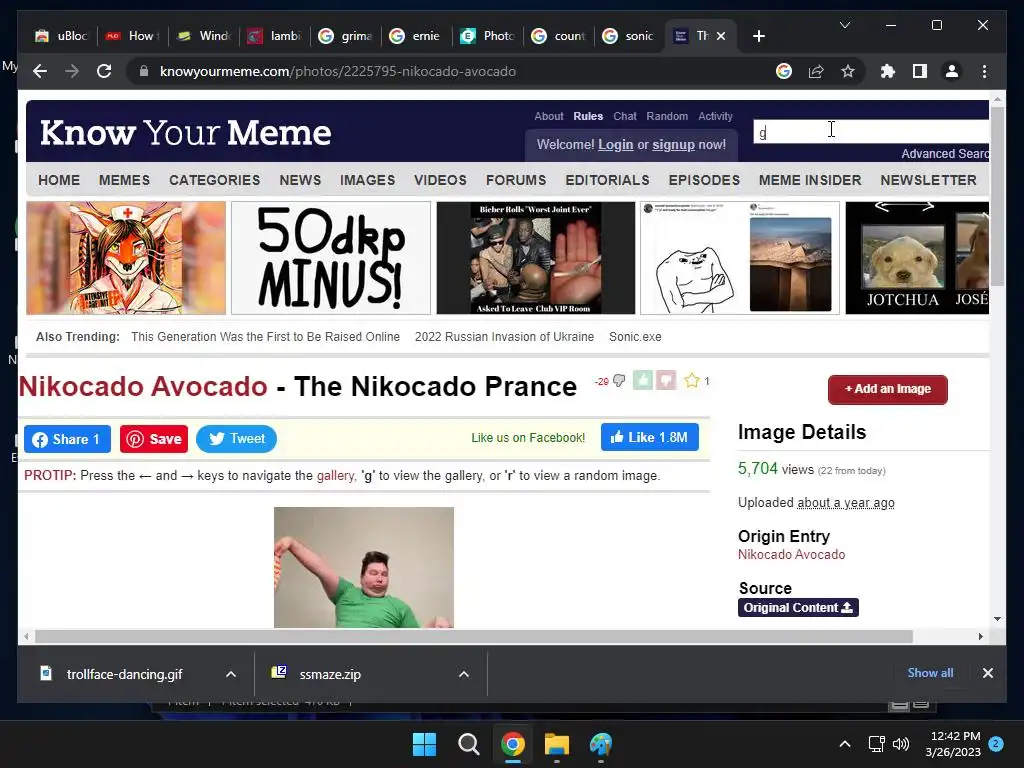Go back using the browser back arrow
The width and height of the screenshot is (1024, 768).
click(x=40, y=71)
